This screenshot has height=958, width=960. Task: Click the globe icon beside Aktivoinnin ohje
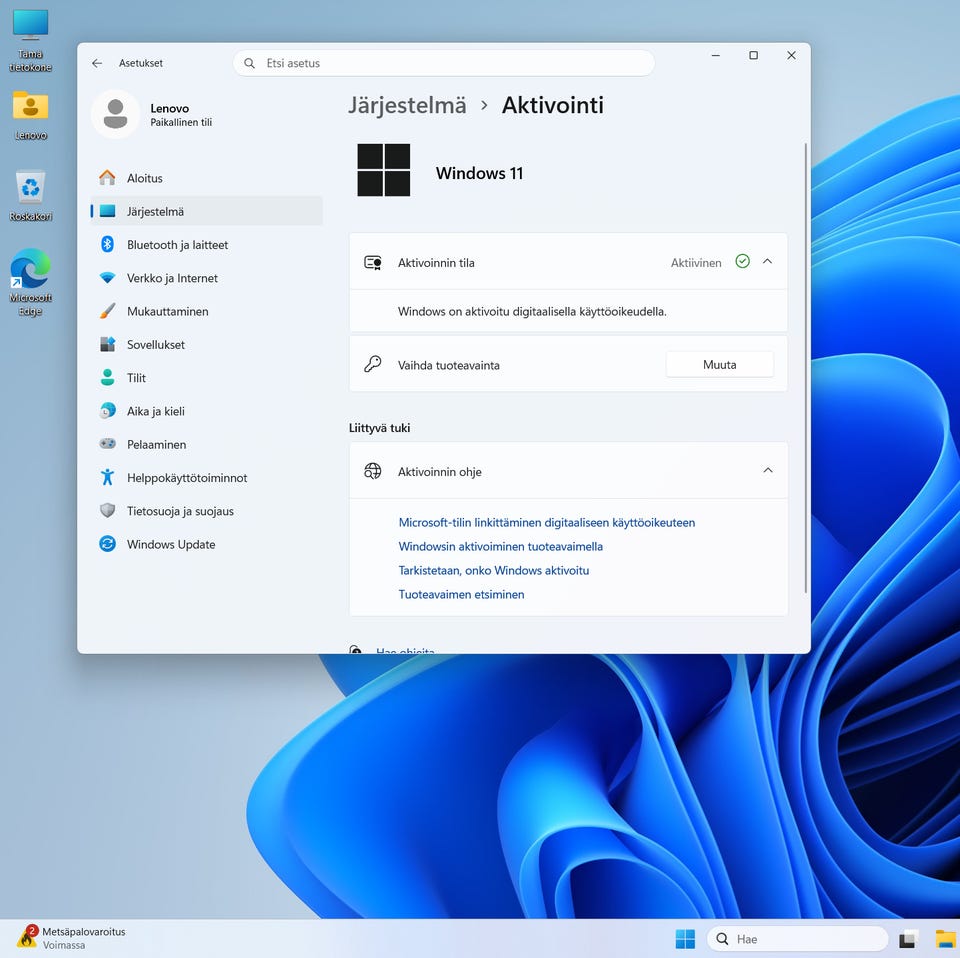pyautogui.click(x=373, y=471)
